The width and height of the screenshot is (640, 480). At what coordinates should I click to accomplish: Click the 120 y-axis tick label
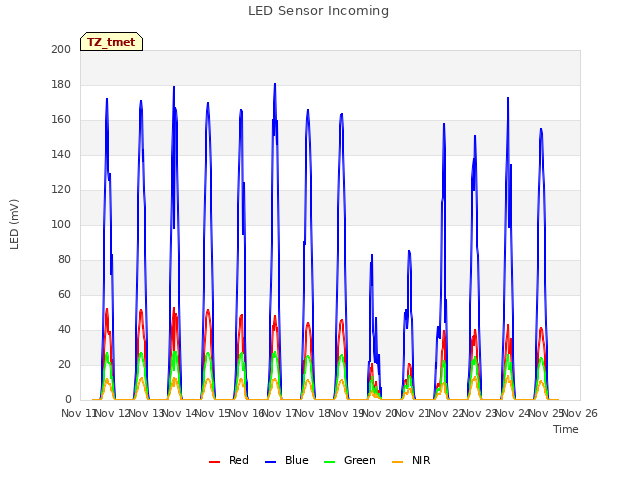click(61, 189)
